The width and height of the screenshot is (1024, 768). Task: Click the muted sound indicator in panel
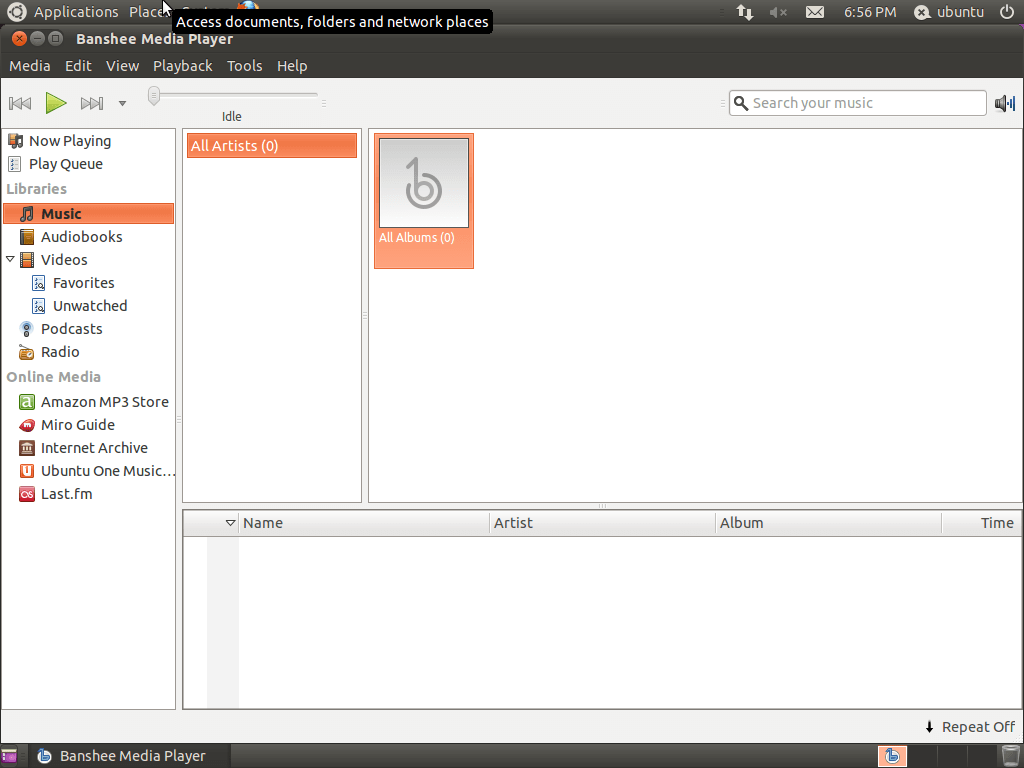[x=778, y=12]
